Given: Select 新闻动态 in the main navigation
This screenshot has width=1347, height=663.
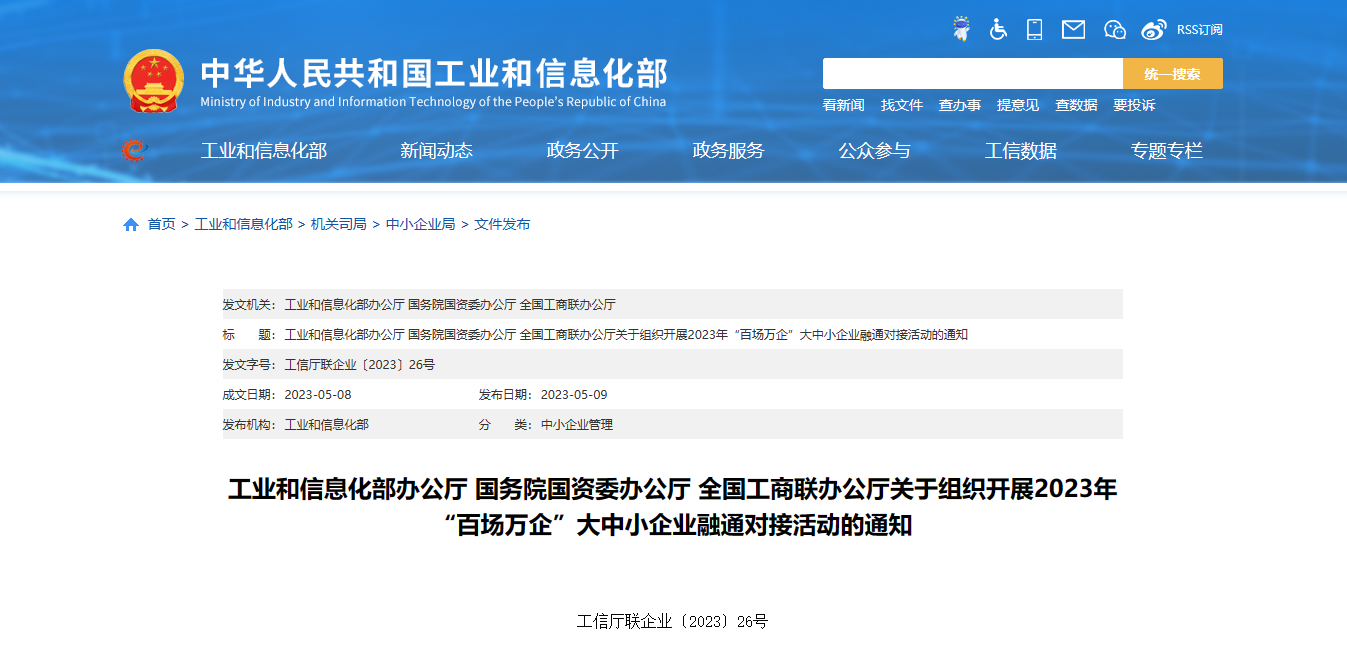Looking at the screenshot, I should pyautogui.click(x=436, y=151).
